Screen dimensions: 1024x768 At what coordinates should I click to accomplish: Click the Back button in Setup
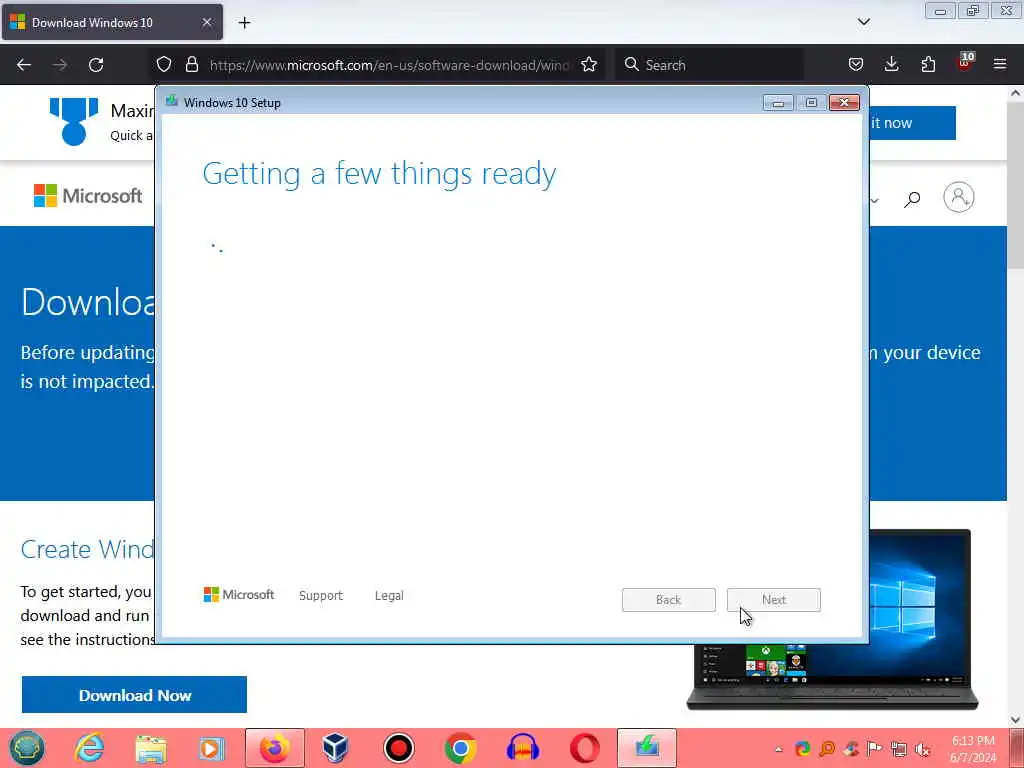669,600
